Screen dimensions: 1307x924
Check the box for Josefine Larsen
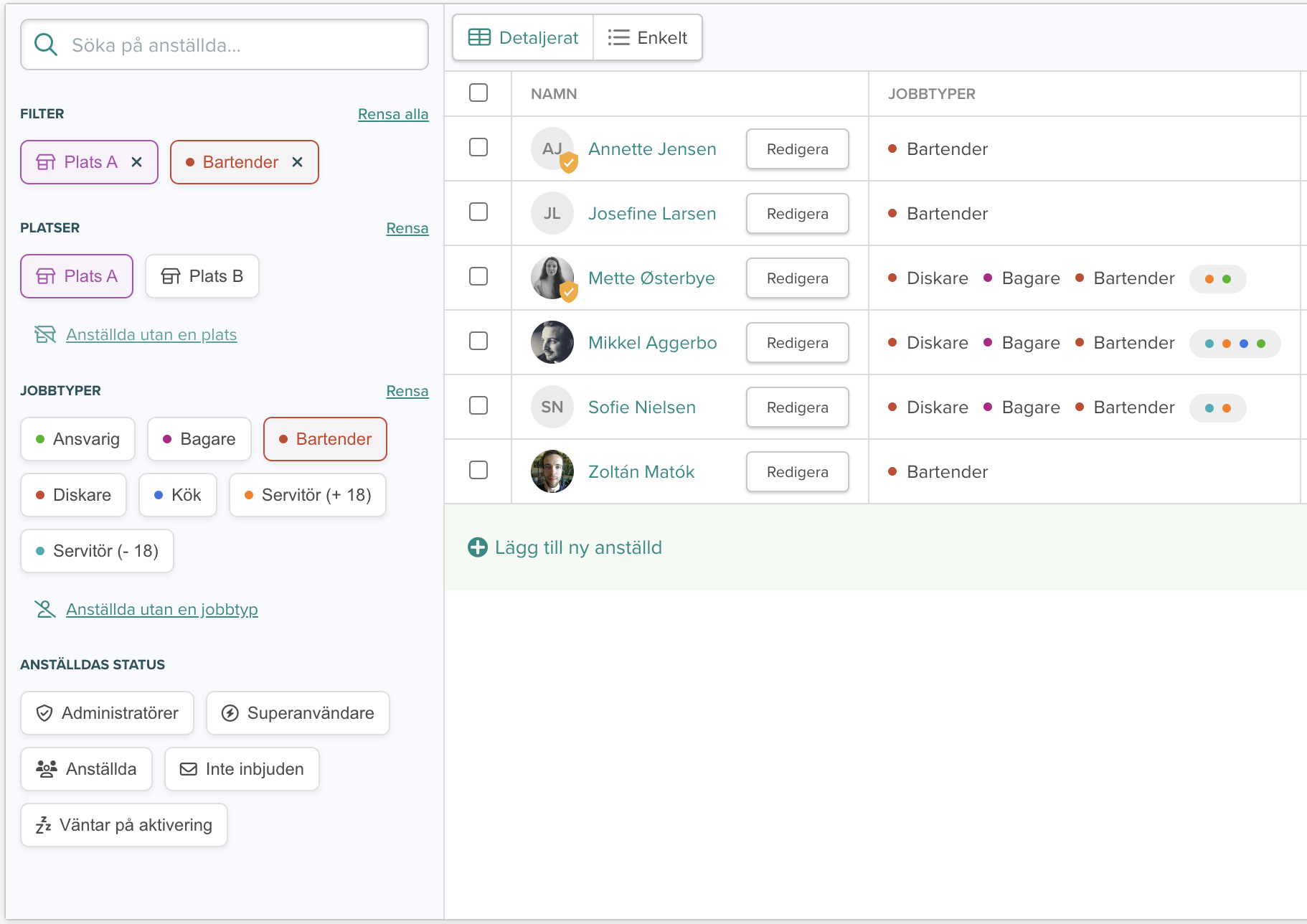pyautogui.click(x=478, y=212)
